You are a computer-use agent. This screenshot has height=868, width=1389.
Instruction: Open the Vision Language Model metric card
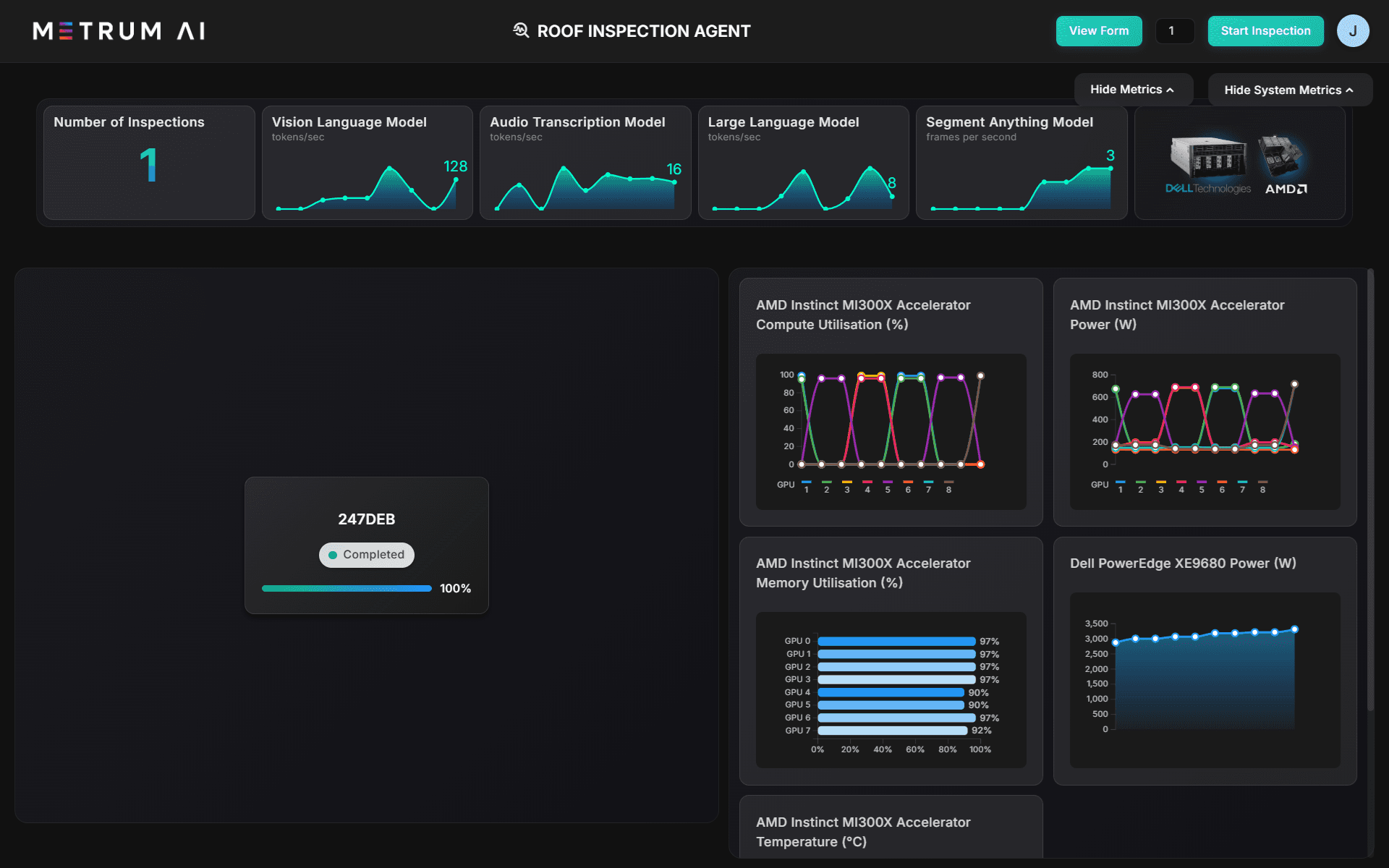coord(367,163)
